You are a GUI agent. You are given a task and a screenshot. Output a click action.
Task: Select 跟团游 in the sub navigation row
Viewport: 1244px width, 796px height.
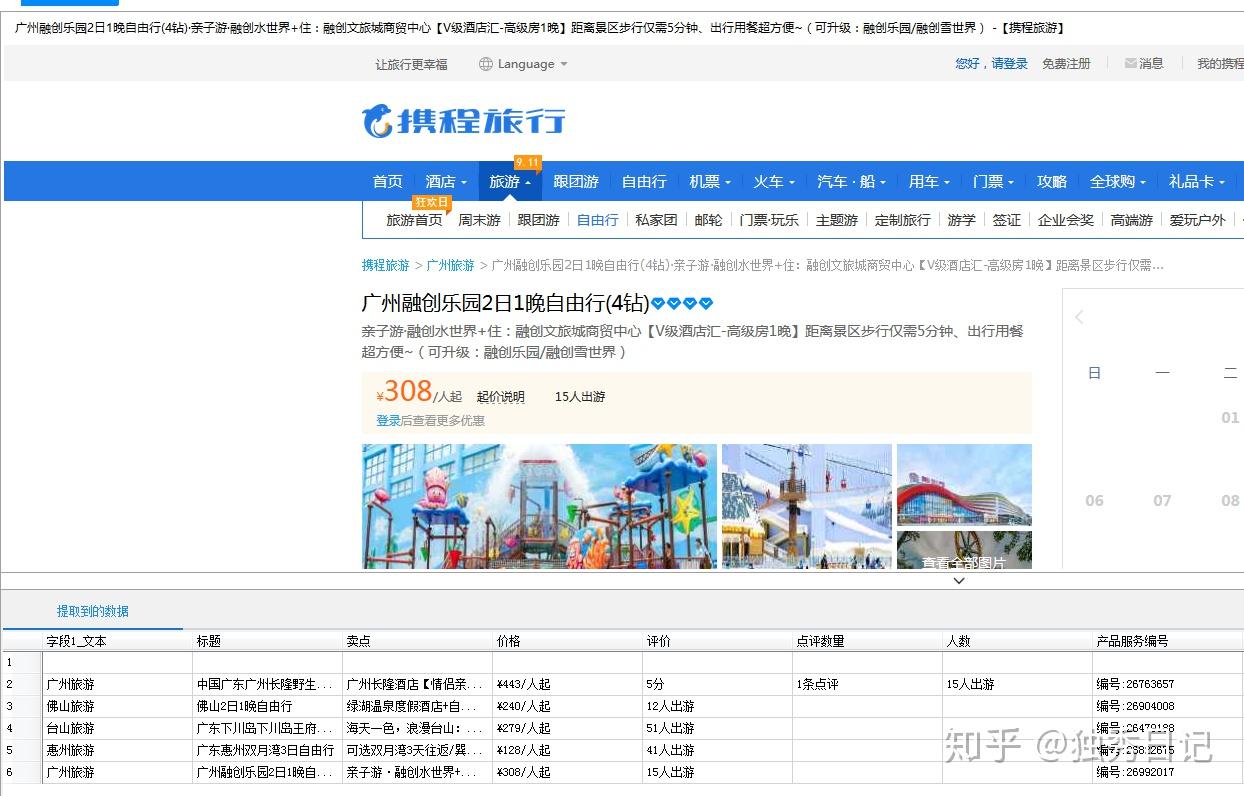click(x=538, y=220)
